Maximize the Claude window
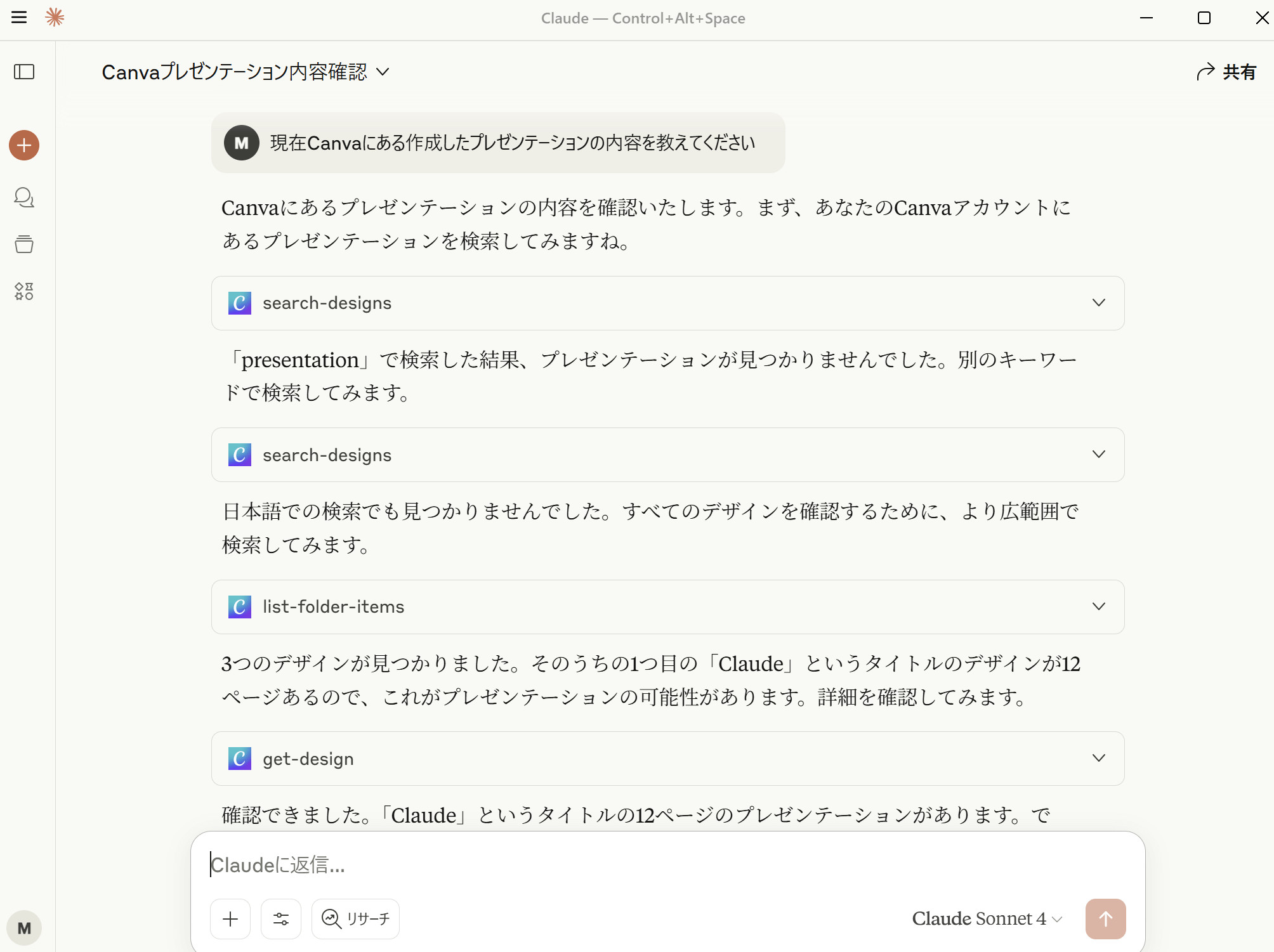Screen dimensions: 1274x952 point(1204,18)
